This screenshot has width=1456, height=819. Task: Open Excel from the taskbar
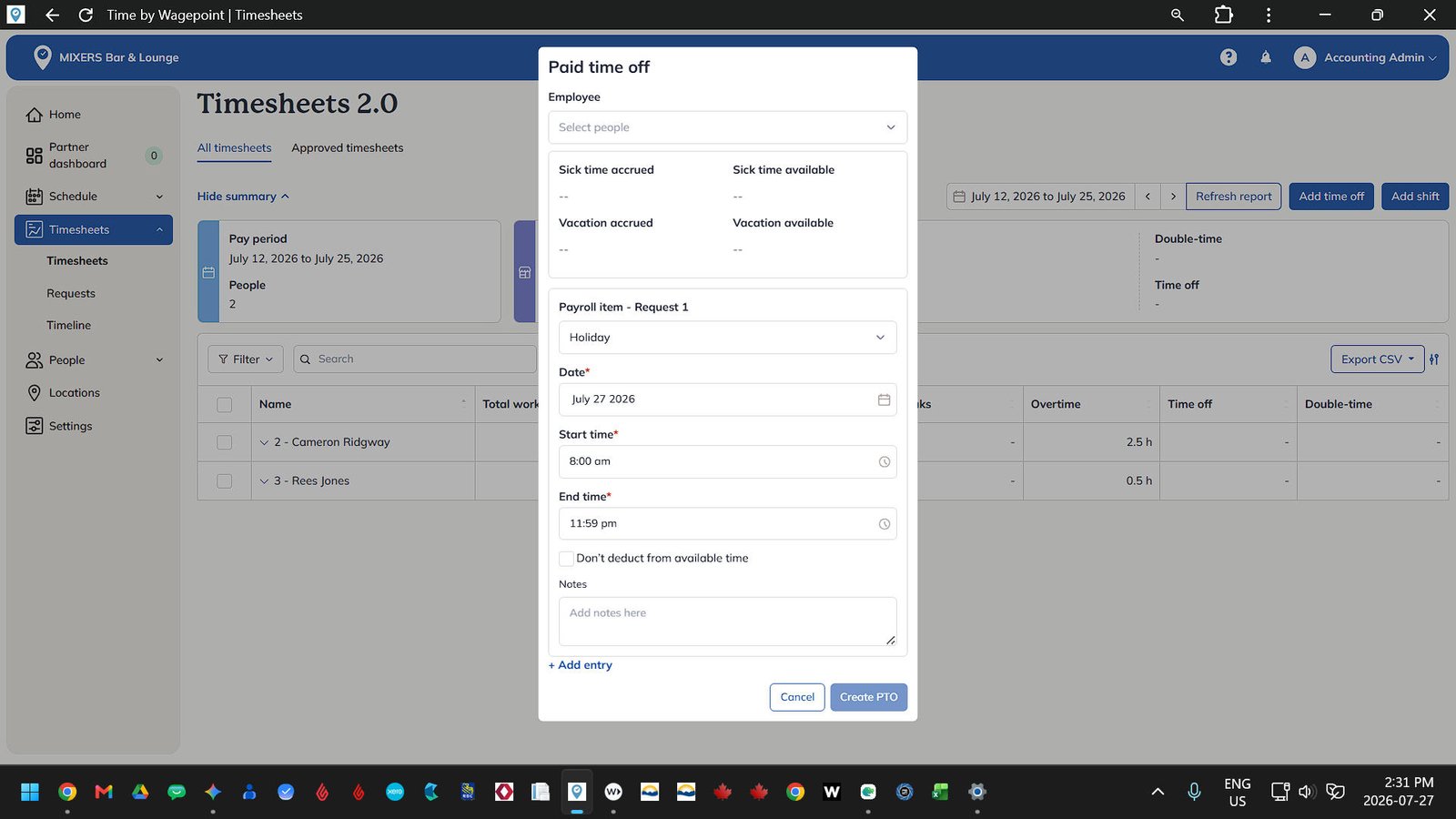click(x=940, y=792)
